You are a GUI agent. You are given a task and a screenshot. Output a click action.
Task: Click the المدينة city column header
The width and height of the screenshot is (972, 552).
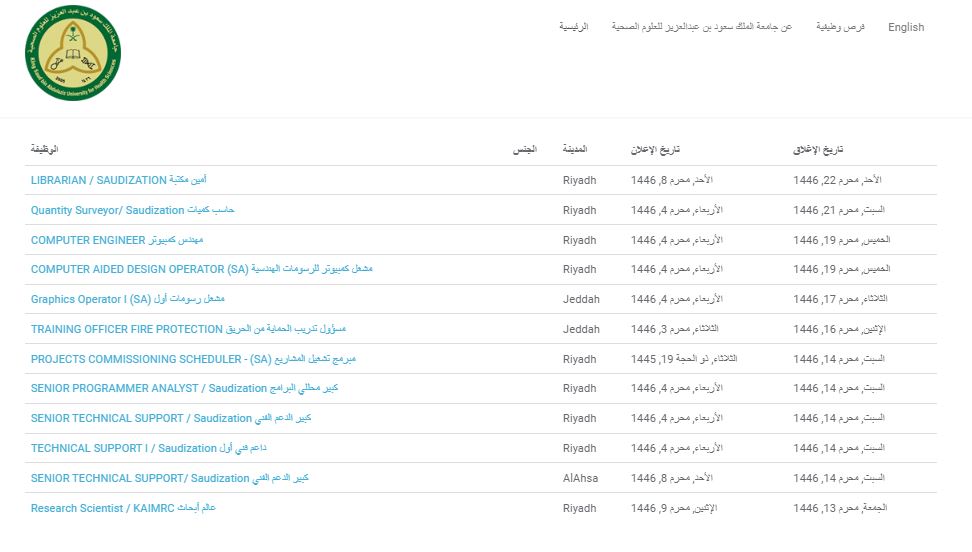pyautogui.click(x=574, y=149)
